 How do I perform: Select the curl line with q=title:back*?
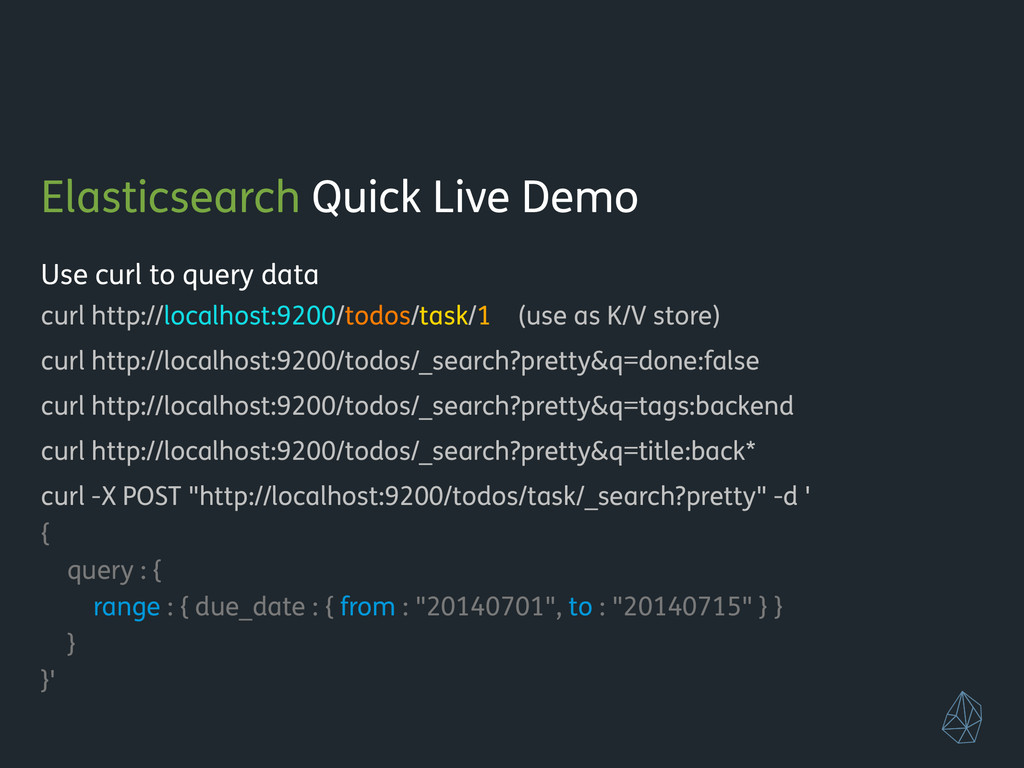pos(398,451)
